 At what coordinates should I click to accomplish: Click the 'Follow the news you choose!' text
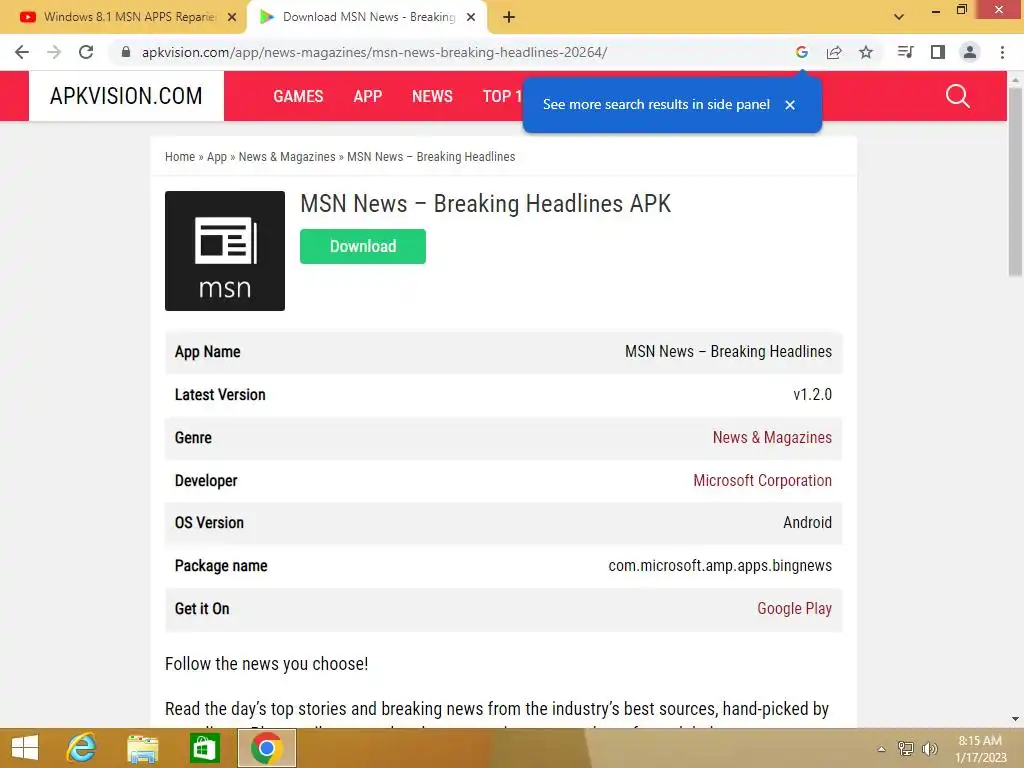click(x=266, y=664)
